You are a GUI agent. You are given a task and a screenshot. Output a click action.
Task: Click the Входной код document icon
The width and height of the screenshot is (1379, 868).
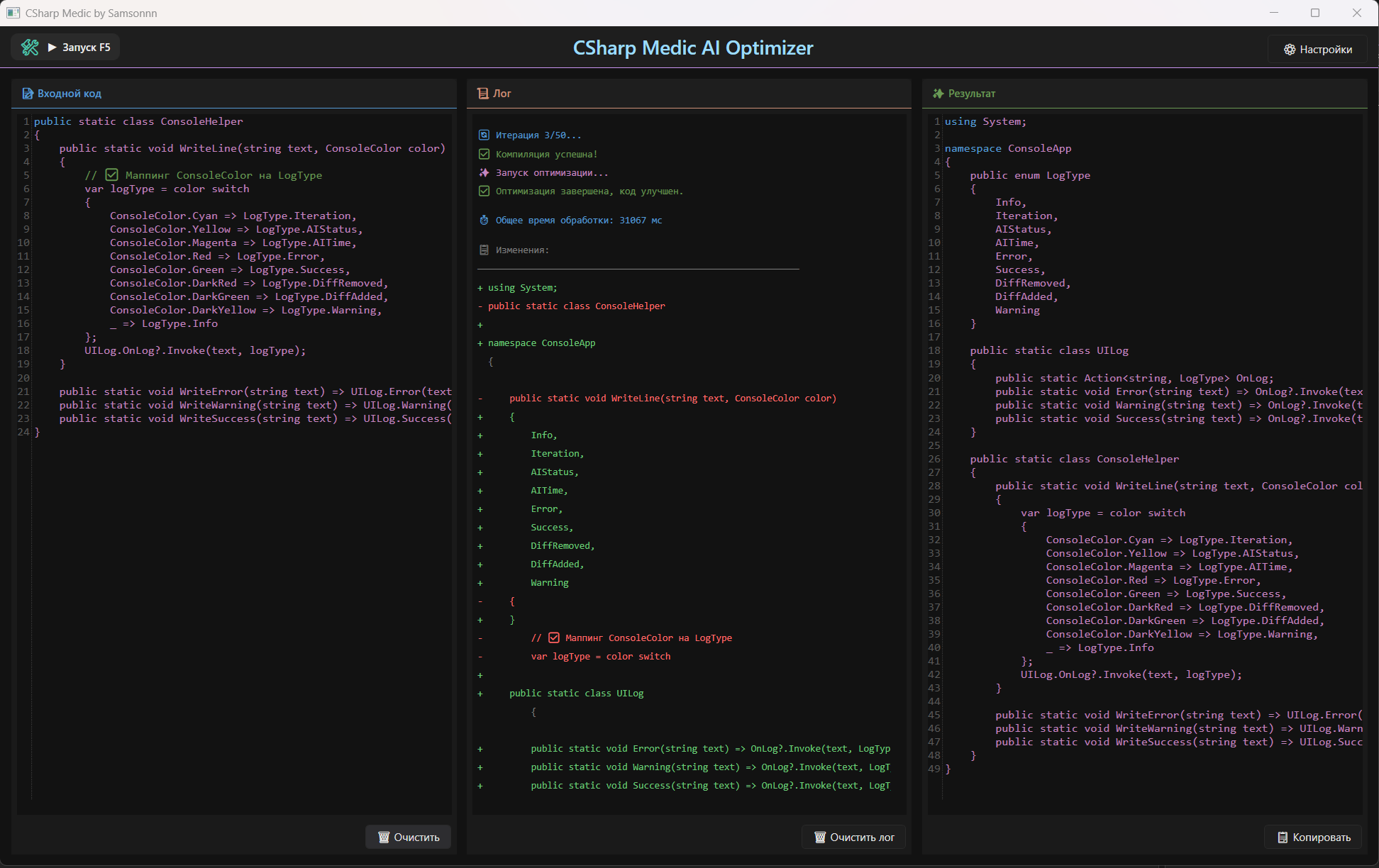coord(28,94)
